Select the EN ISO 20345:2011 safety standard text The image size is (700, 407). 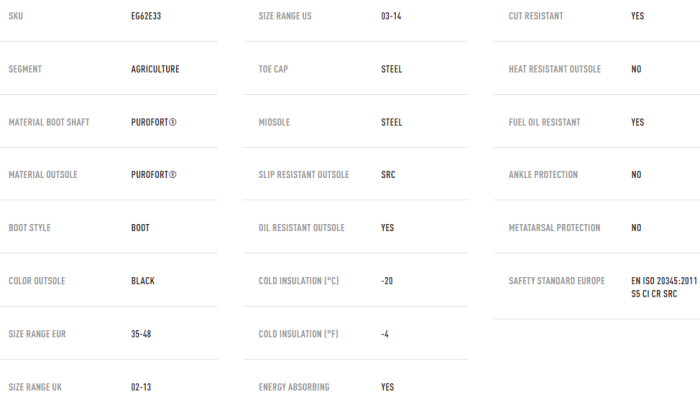point(664,281)
